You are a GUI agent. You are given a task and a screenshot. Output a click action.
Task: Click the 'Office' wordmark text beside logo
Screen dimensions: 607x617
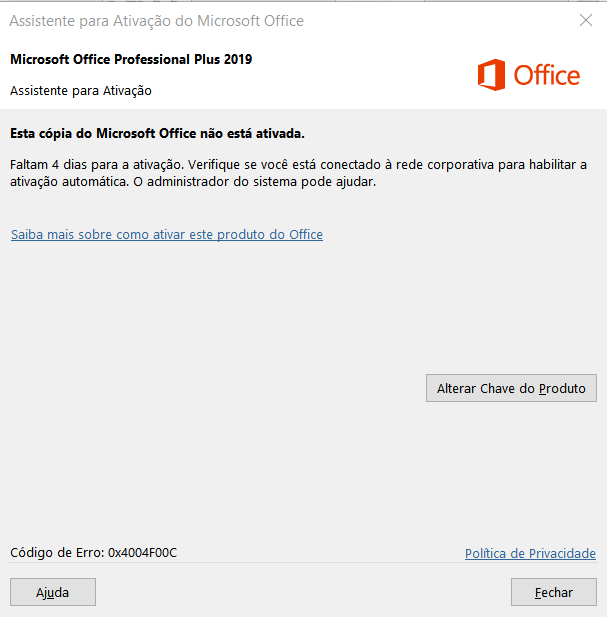coord(546,75)
